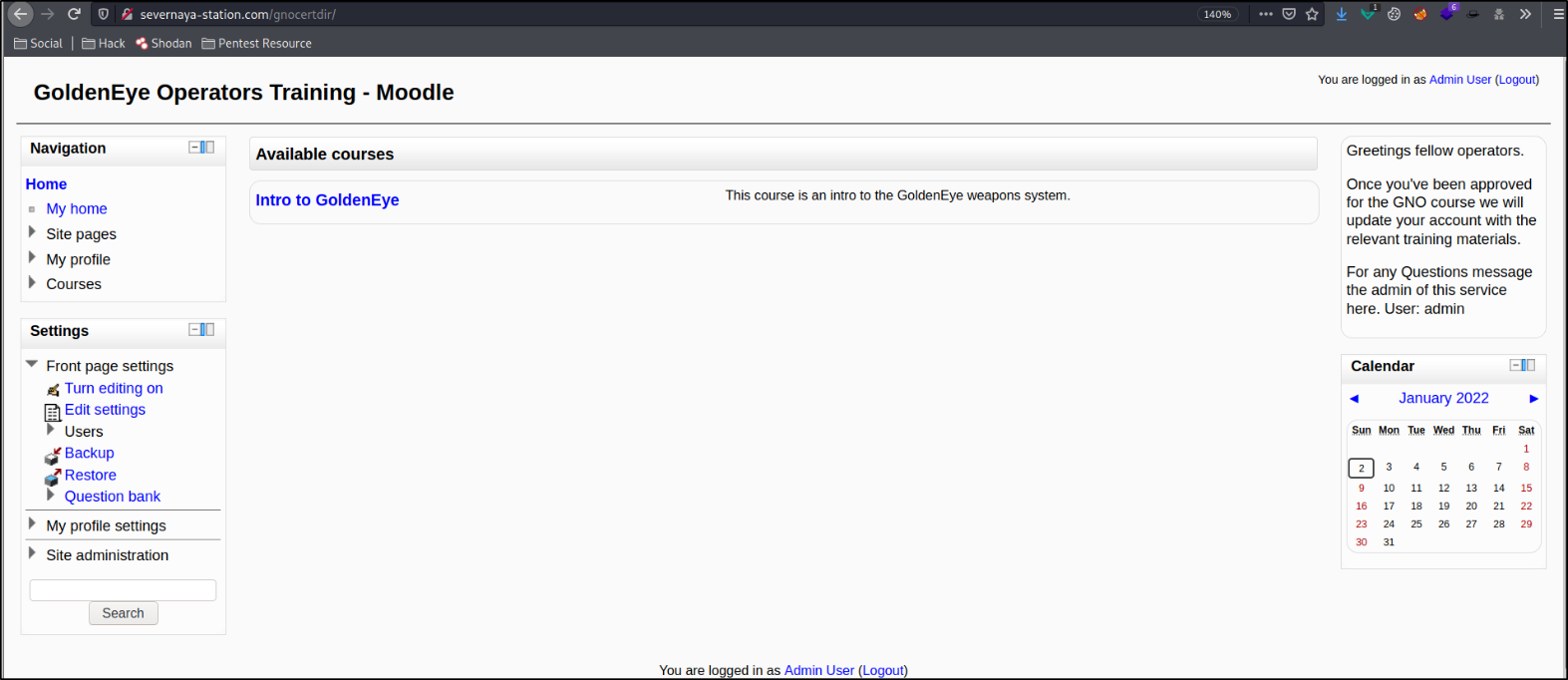Click the Home link in Navigation

(46, 184)
